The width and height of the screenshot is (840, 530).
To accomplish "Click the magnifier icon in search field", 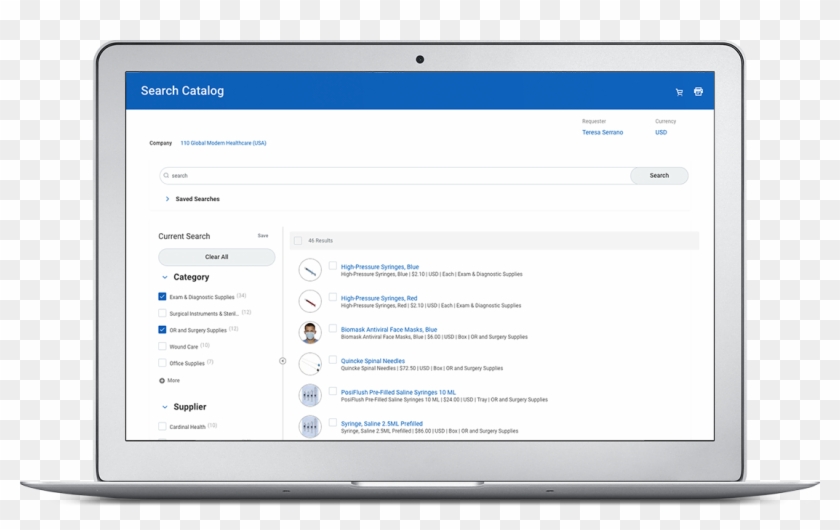I will [166, 175].
